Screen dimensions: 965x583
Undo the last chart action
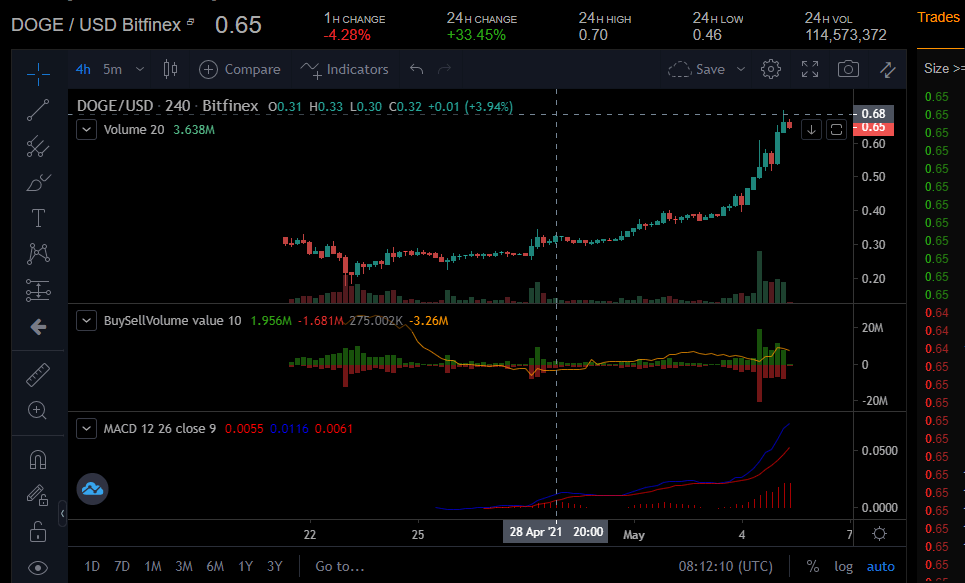point(417,69)
